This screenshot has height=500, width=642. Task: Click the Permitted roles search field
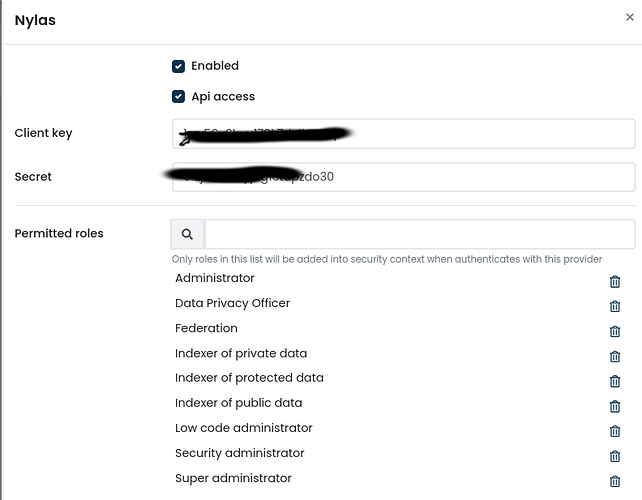(x=420, y=234)
